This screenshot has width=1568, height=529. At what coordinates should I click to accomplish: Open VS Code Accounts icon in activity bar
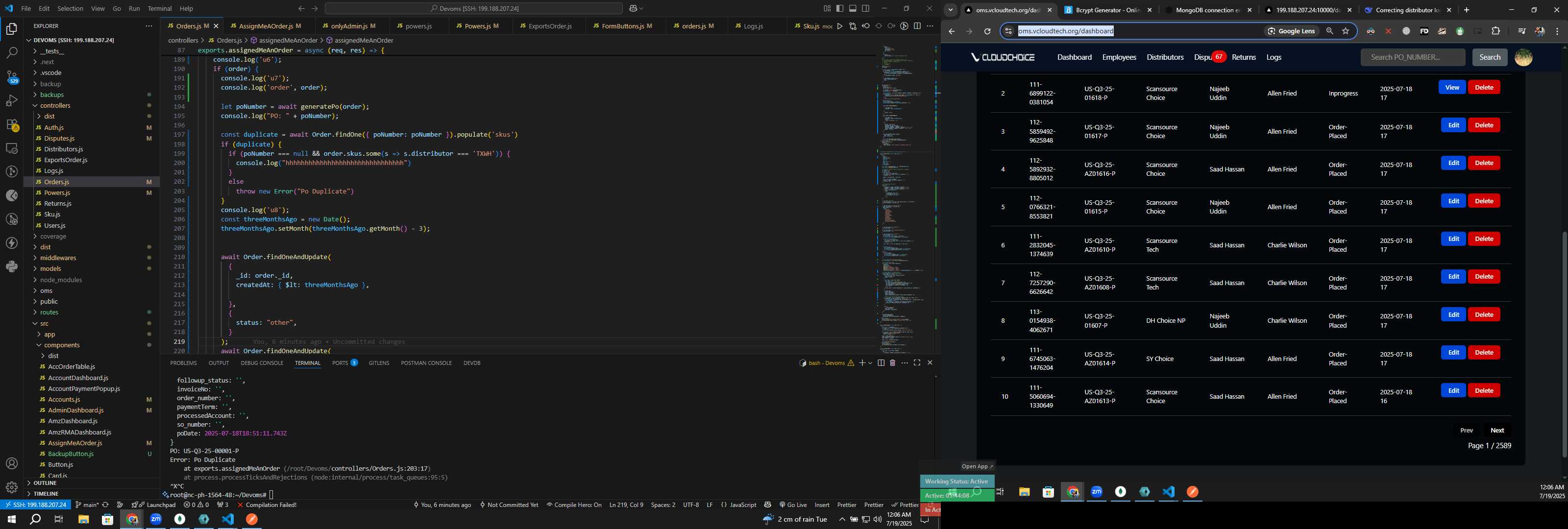(12, 464)
